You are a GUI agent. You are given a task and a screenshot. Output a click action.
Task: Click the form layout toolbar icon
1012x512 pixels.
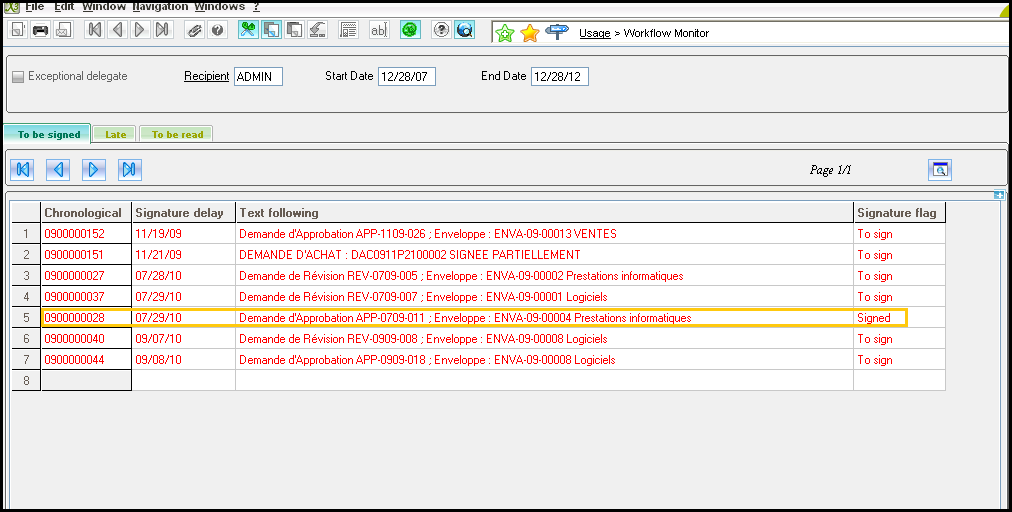349,30
